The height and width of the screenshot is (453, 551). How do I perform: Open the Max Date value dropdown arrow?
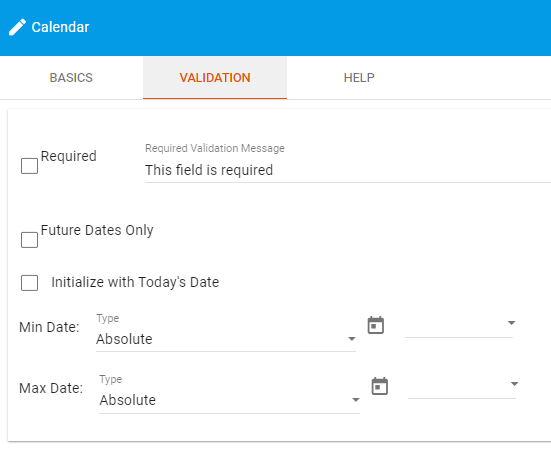tap(514, 384)
